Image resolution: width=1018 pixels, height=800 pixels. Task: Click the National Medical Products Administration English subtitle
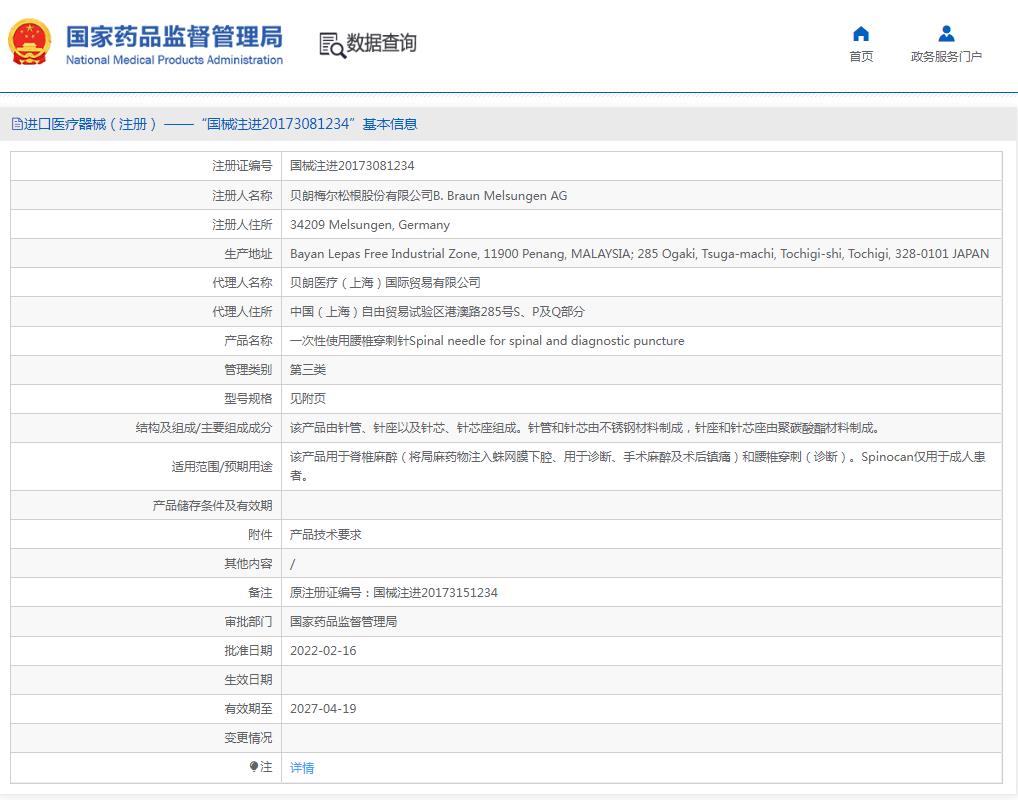[x=174, y=60]
